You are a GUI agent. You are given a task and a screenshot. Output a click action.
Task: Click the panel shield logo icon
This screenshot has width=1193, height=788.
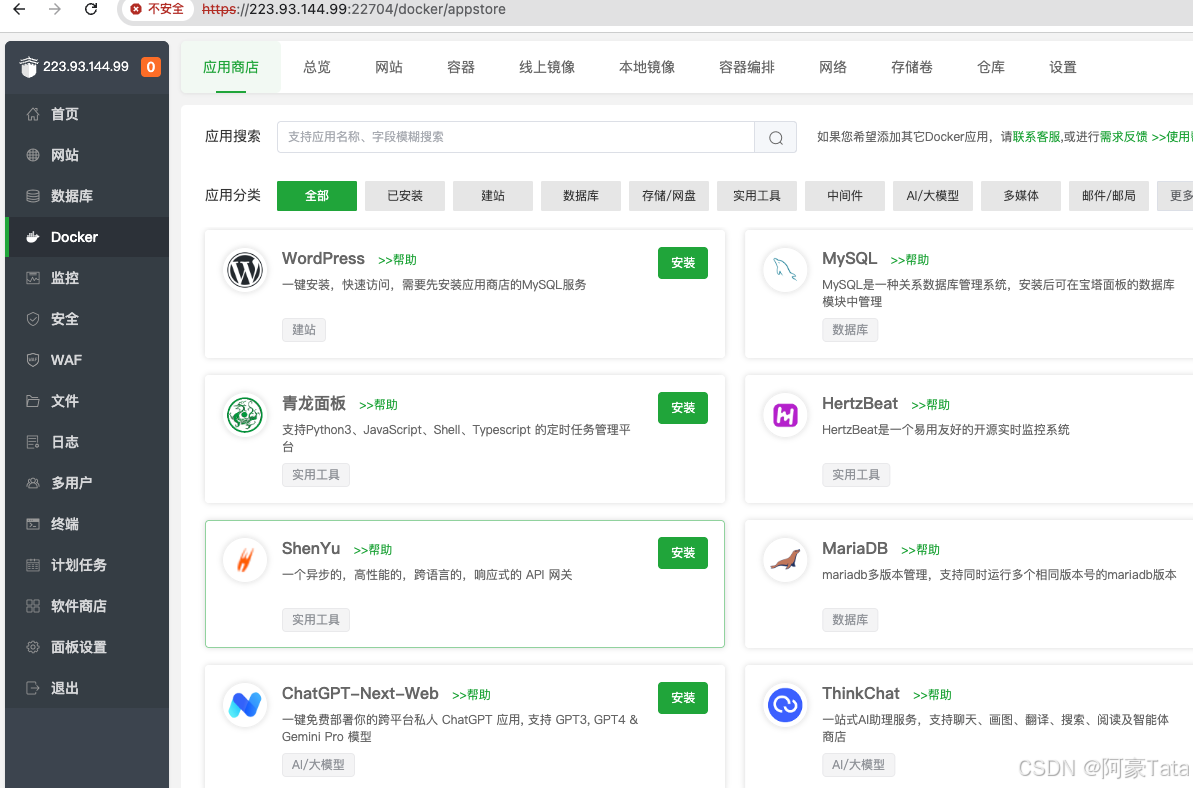point(28,67)
